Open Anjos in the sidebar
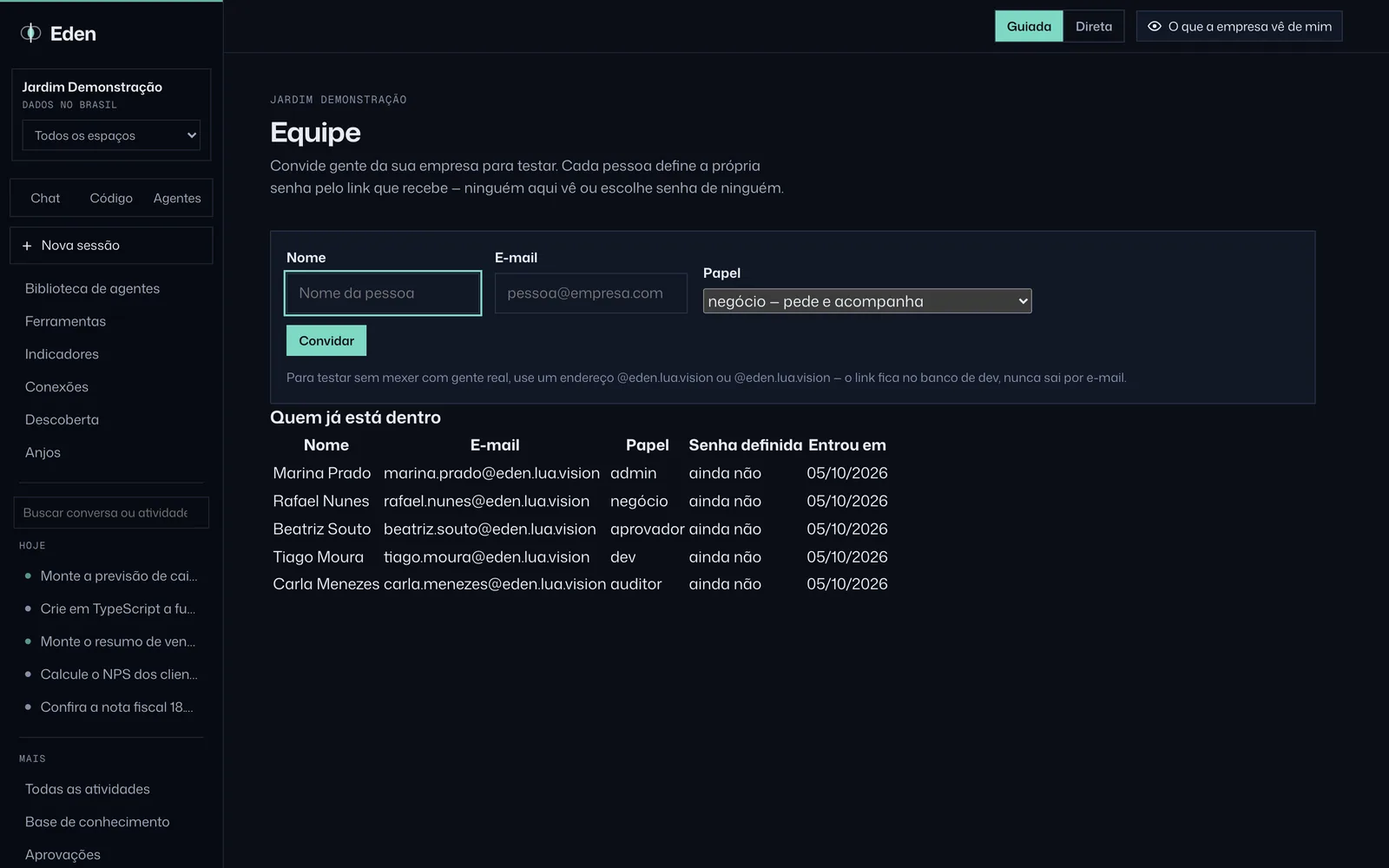 click(x=43, y=453)
